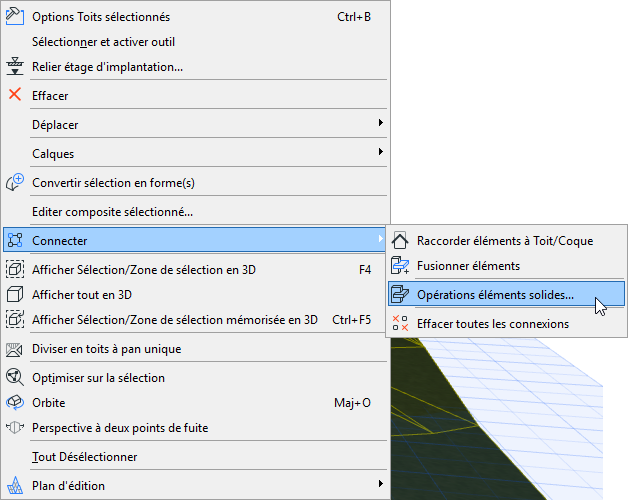Click the Options Toits sélectionnés hammer icon
The image size is (628, 500).
pos(15,16)
